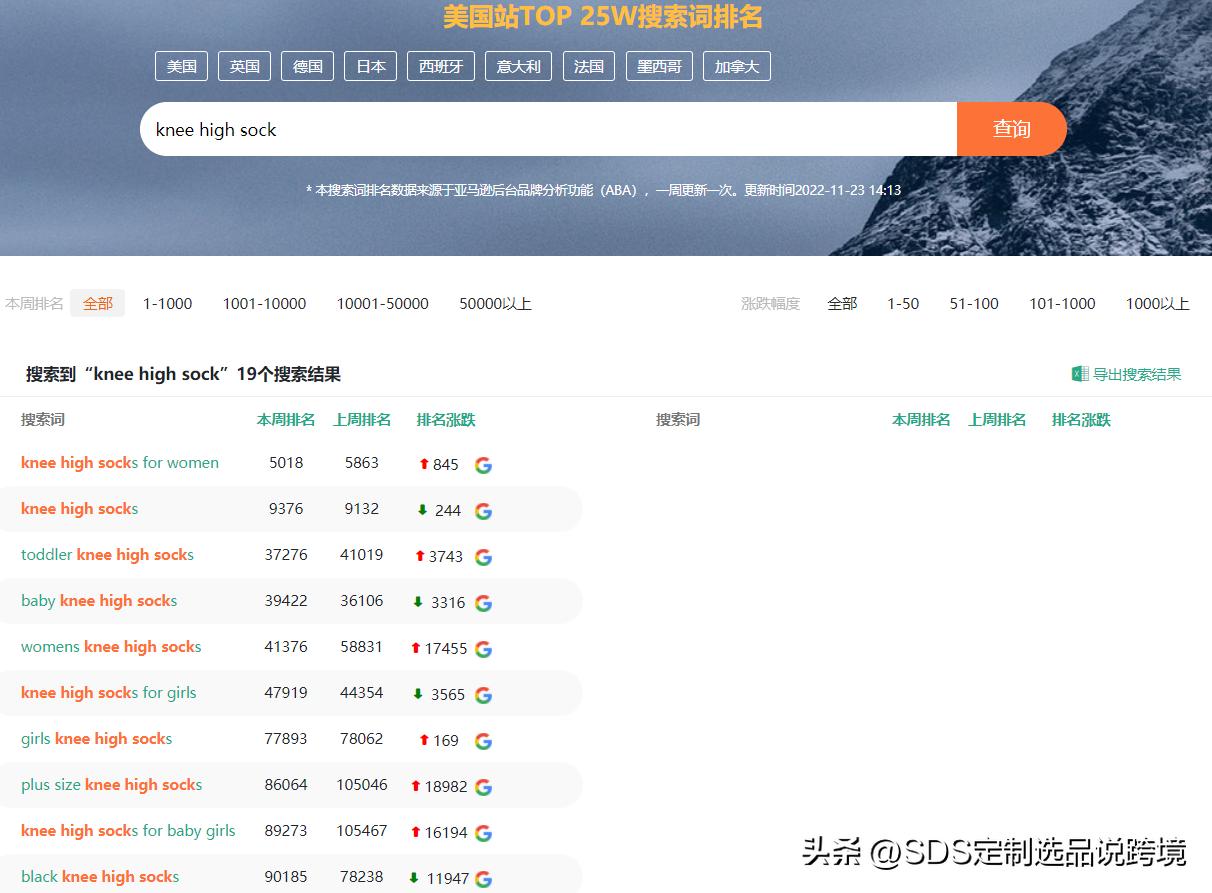This screenshot has width=1212, height=893.
Task: Select the 50000以上 rank range filter
Action: pos(494,303)
